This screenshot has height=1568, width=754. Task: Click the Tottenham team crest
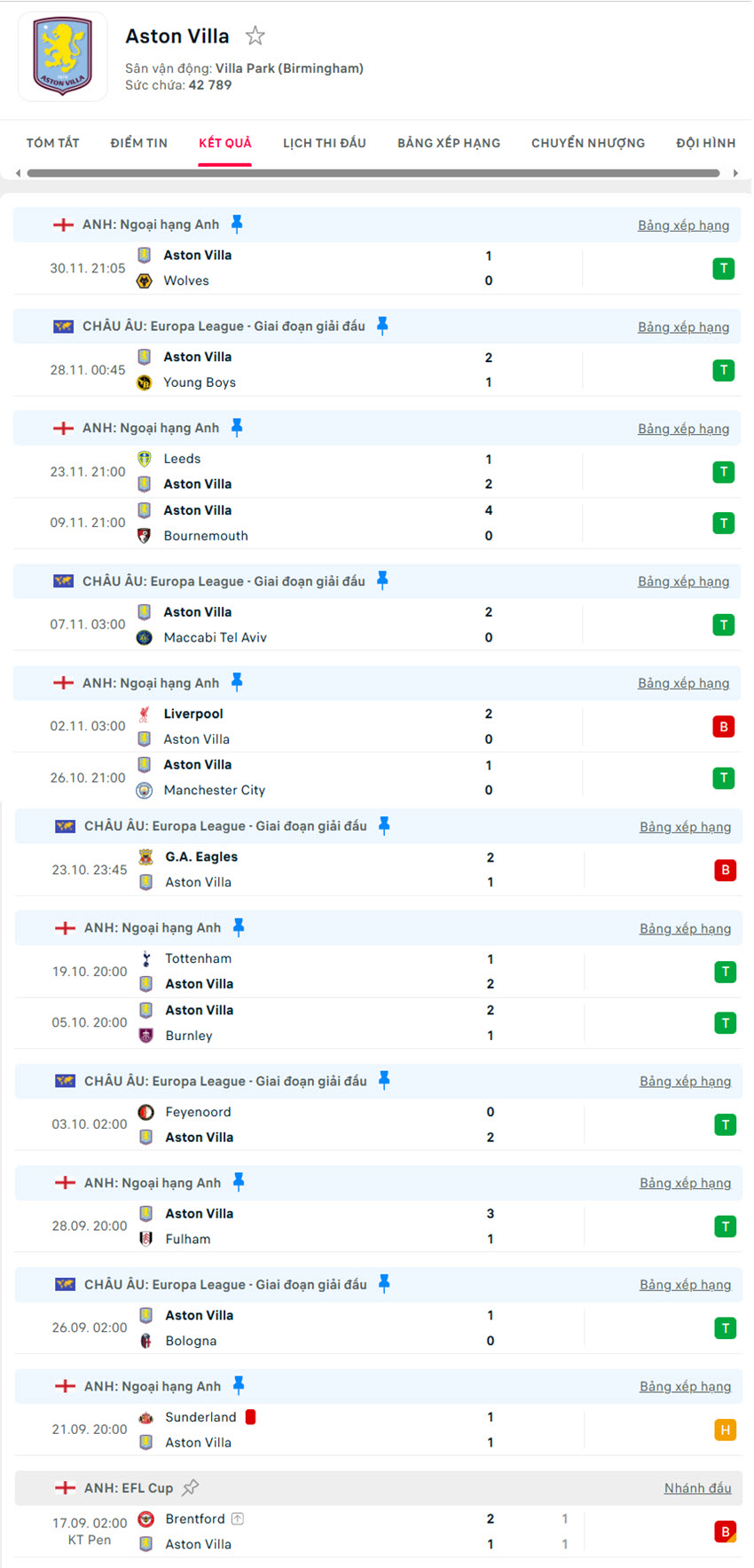tap(146, 958)
